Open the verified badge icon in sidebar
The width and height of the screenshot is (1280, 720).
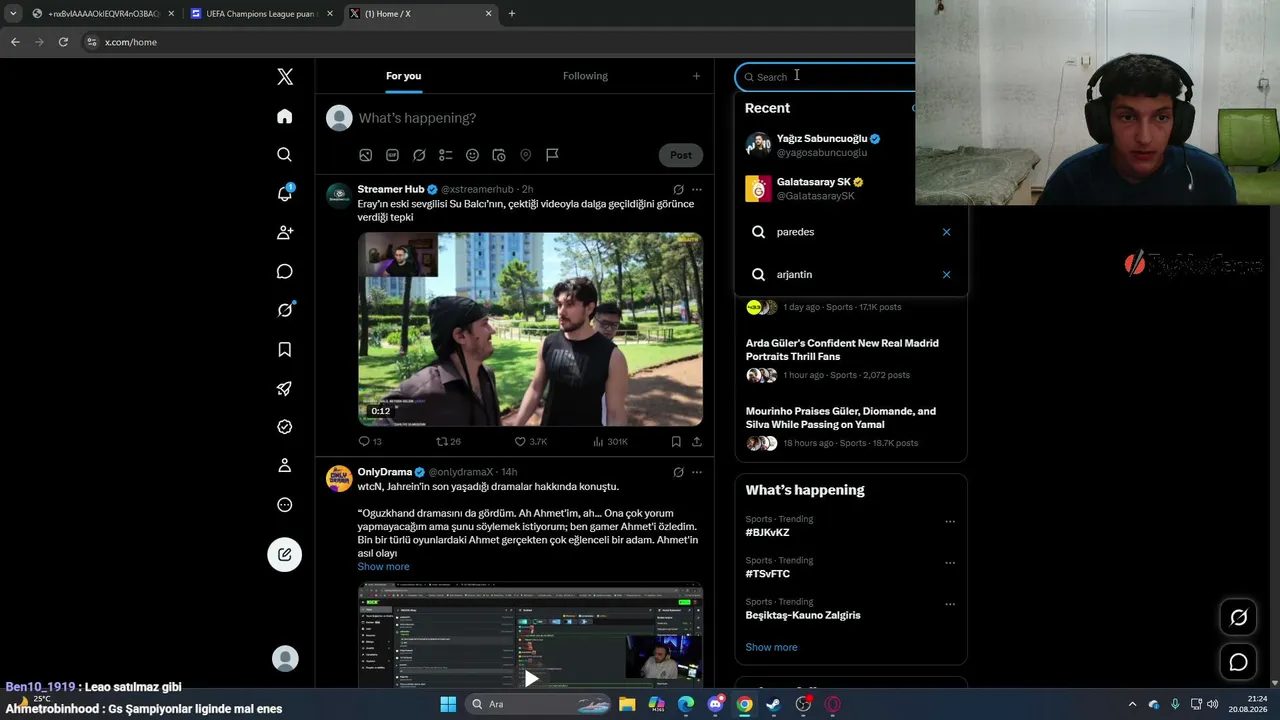tap(285, 427)
